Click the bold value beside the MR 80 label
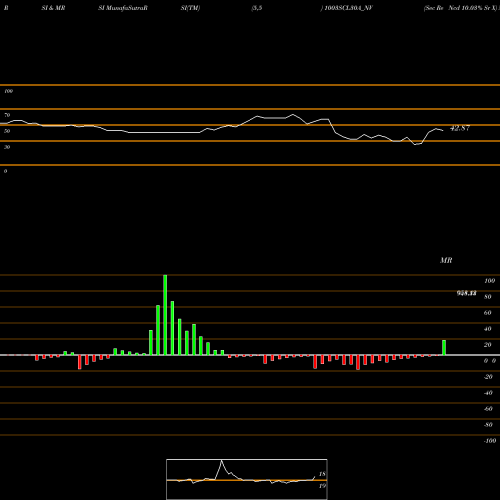Image resolution: width=500 pixels, height=500 pixels. 467,293
